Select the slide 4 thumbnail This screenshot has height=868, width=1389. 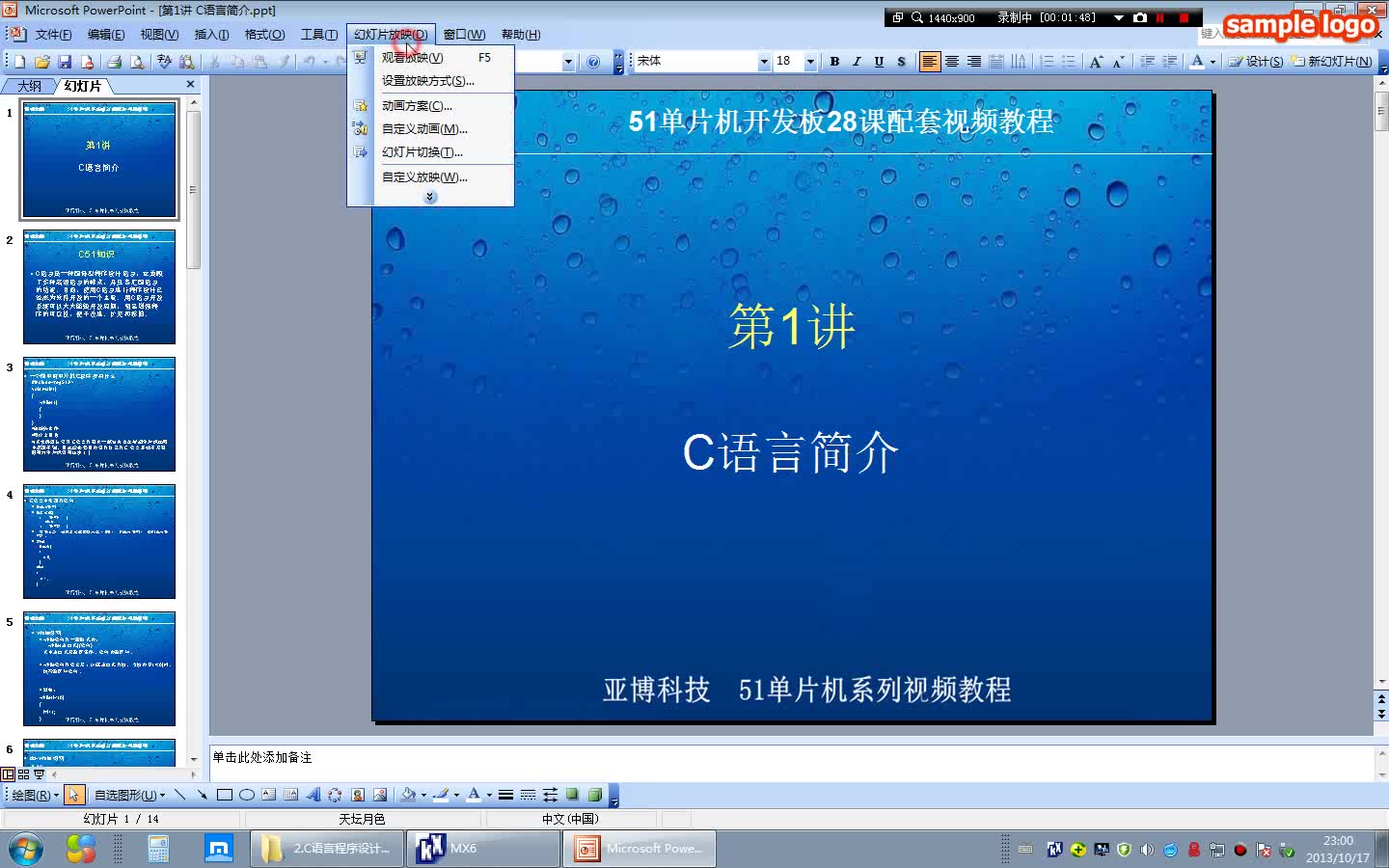(x=99, y=541)
